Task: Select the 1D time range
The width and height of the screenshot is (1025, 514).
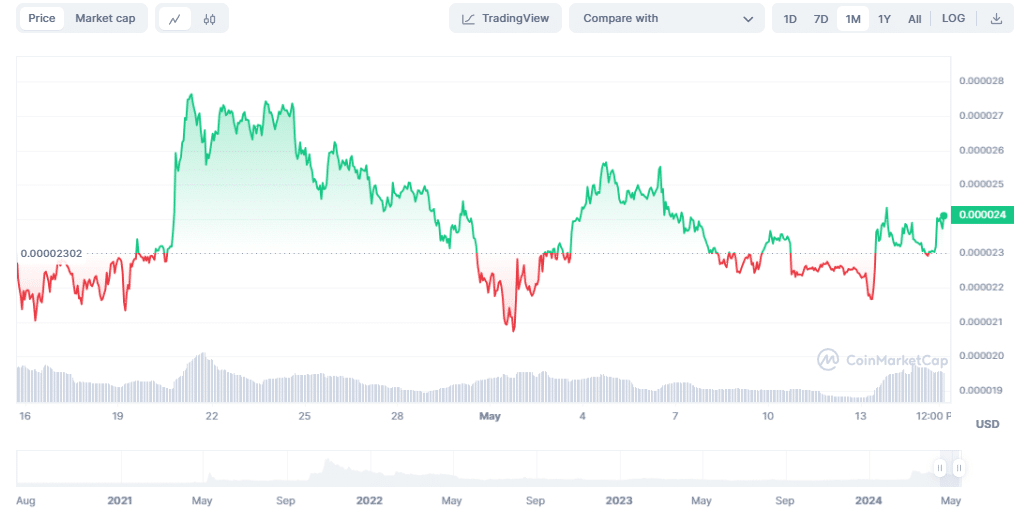Action: click(x=790, y=19)
